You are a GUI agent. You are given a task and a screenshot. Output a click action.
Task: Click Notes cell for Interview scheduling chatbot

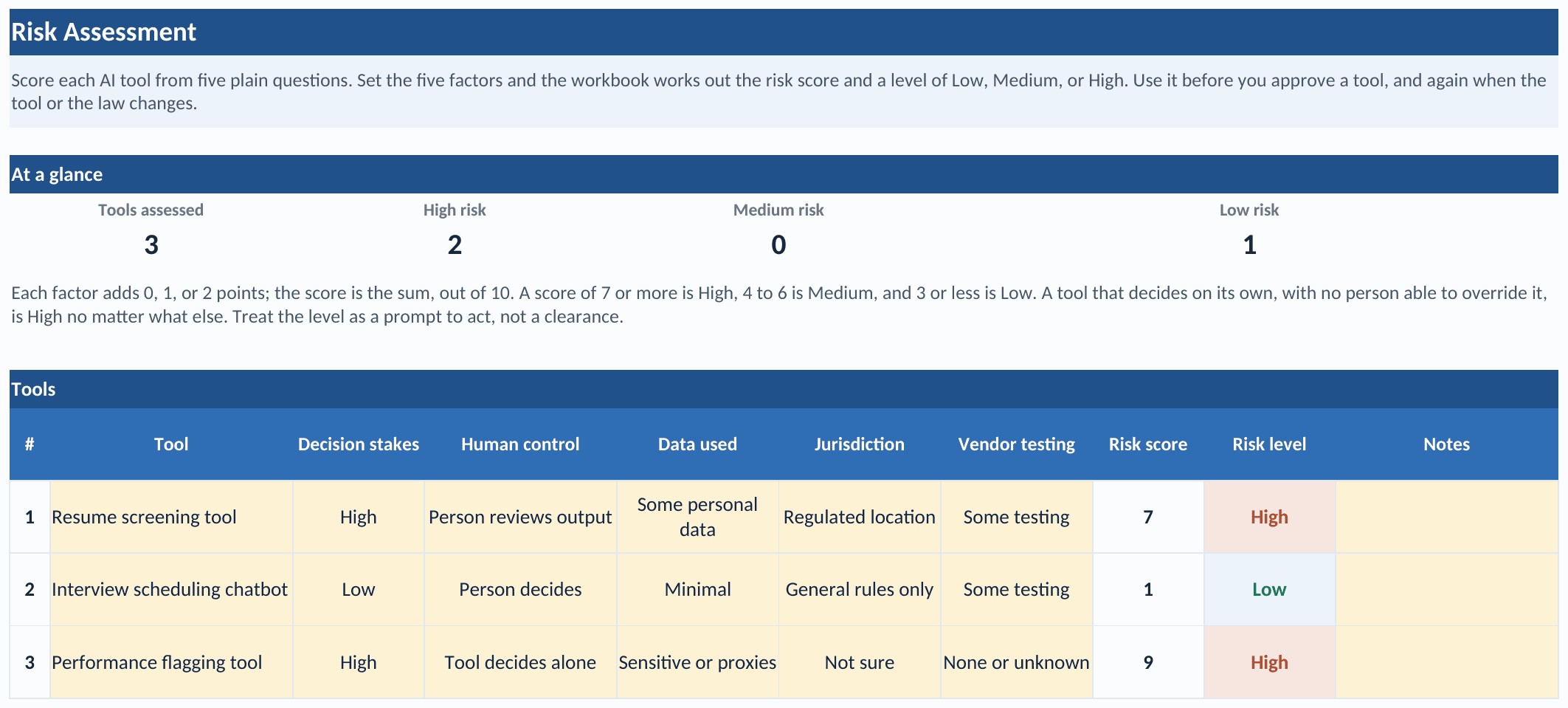[x=1447, y=589]
